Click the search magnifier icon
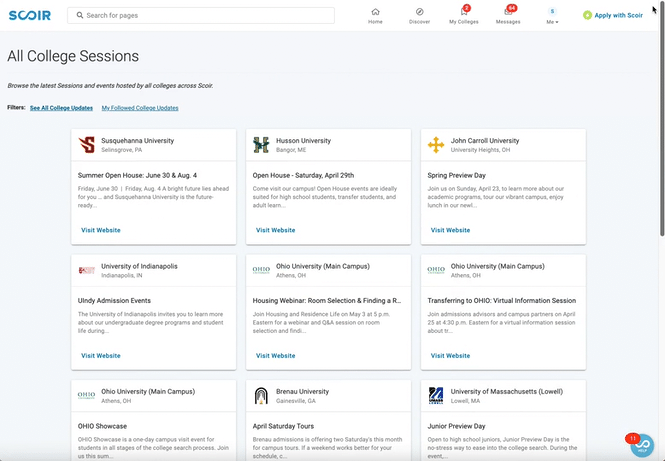Screen dimensions: 665x461 point(80,15)
